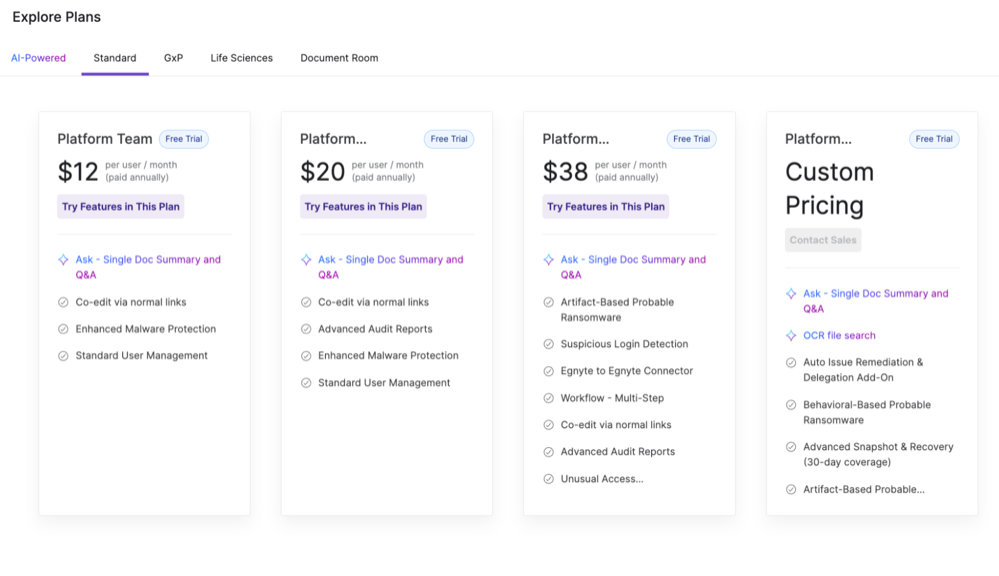Click the sparkle icon in the $12 plan
Image resolution: width=999 pixels, height=576 pixels.
point(64,260)
